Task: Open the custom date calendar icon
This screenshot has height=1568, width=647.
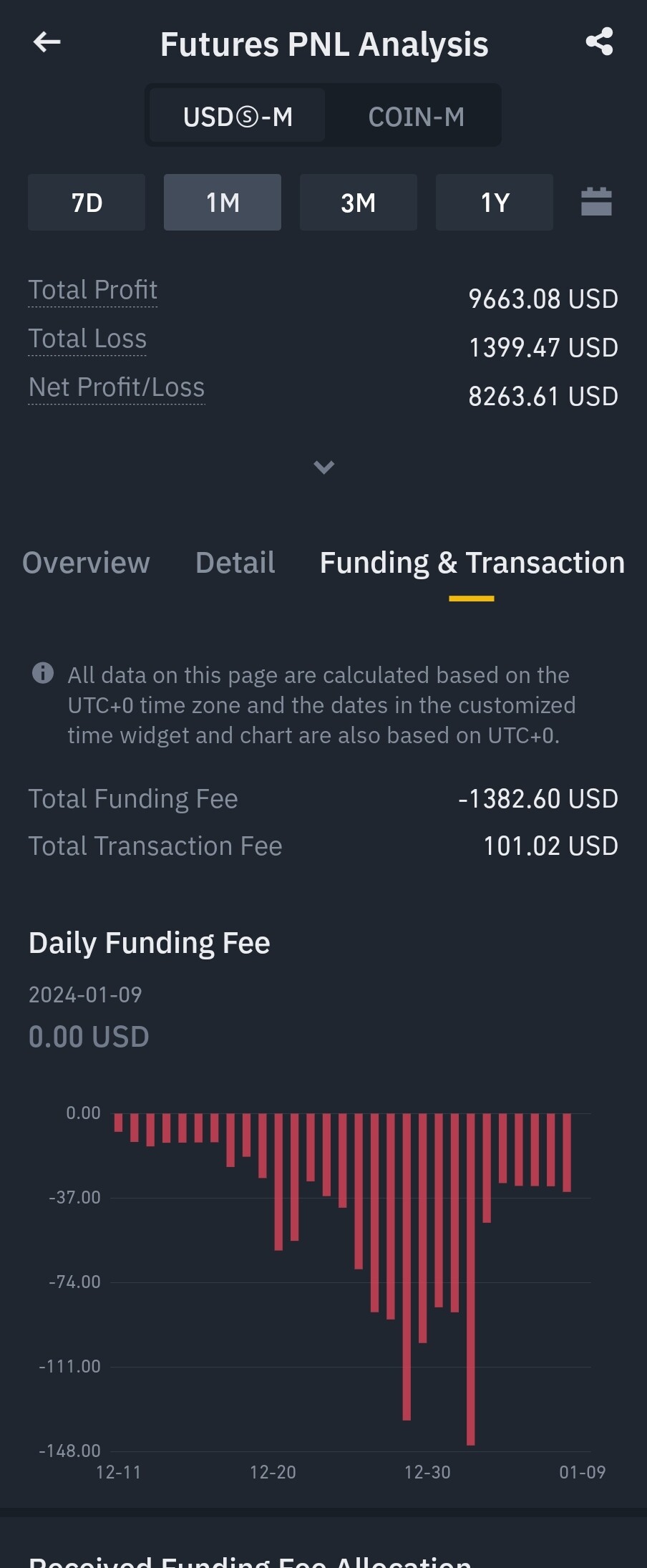Action: point(596,202)
